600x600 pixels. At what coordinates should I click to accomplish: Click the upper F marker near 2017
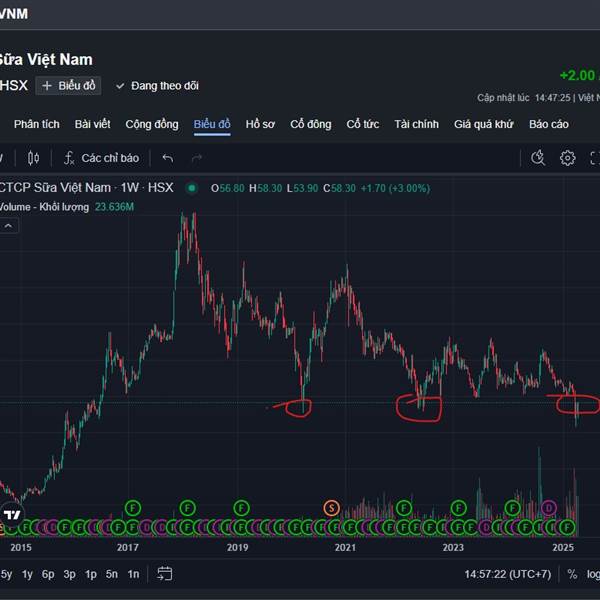(133, 508)
